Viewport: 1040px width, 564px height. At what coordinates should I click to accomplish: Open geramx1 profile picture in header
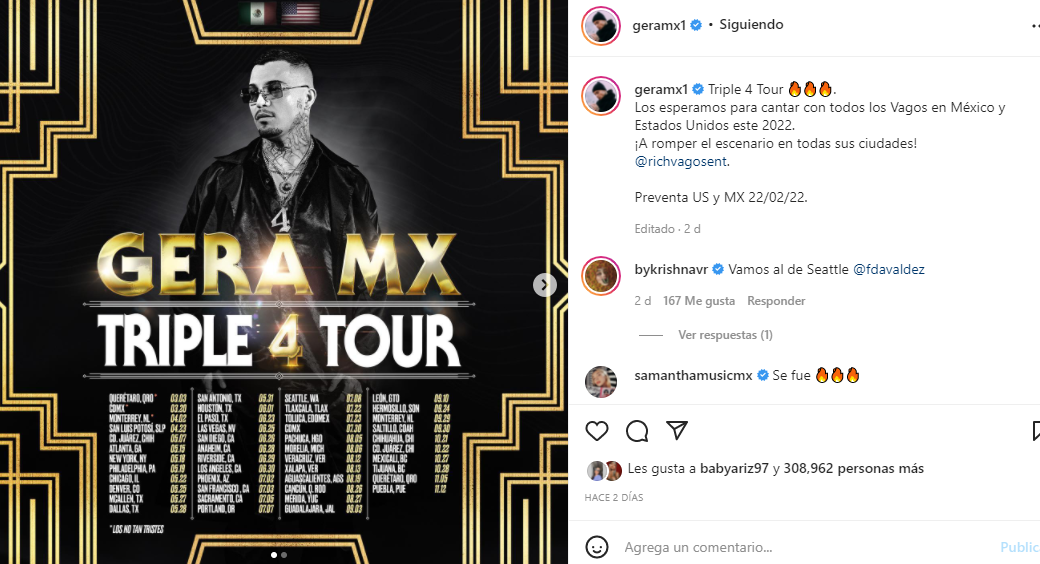[x=601, y=26]
